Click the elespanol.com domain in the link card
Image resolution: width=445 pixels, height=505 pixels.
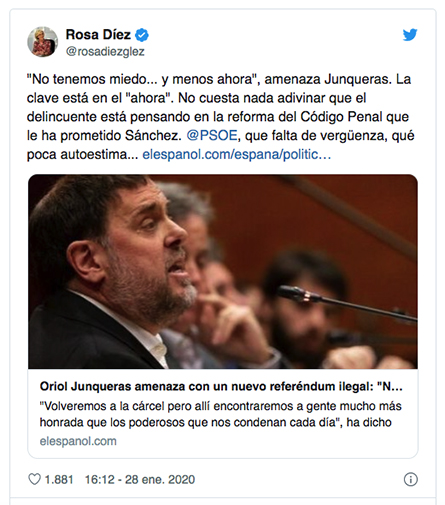(78, 441)
